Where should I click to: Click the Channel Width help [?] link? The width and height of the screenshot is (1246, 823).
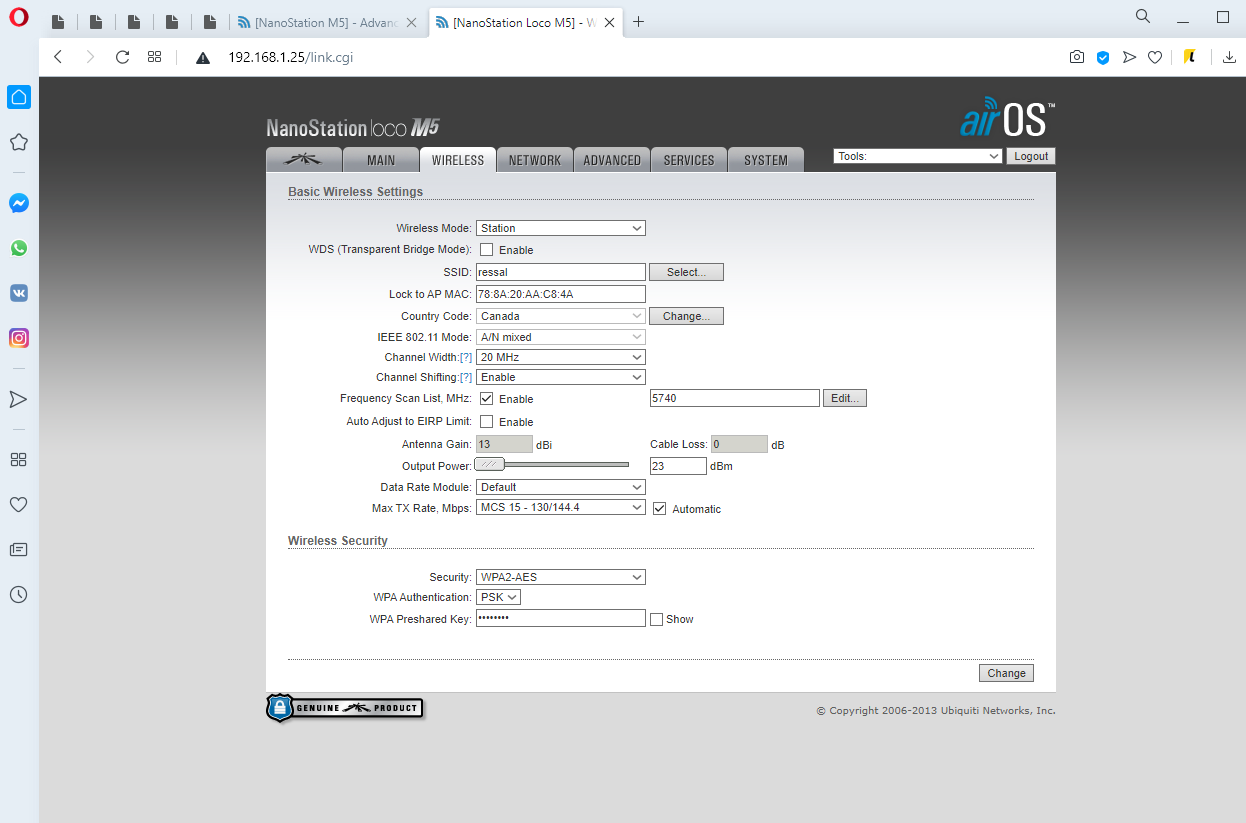pyautogui.click(x=466, y=357)
